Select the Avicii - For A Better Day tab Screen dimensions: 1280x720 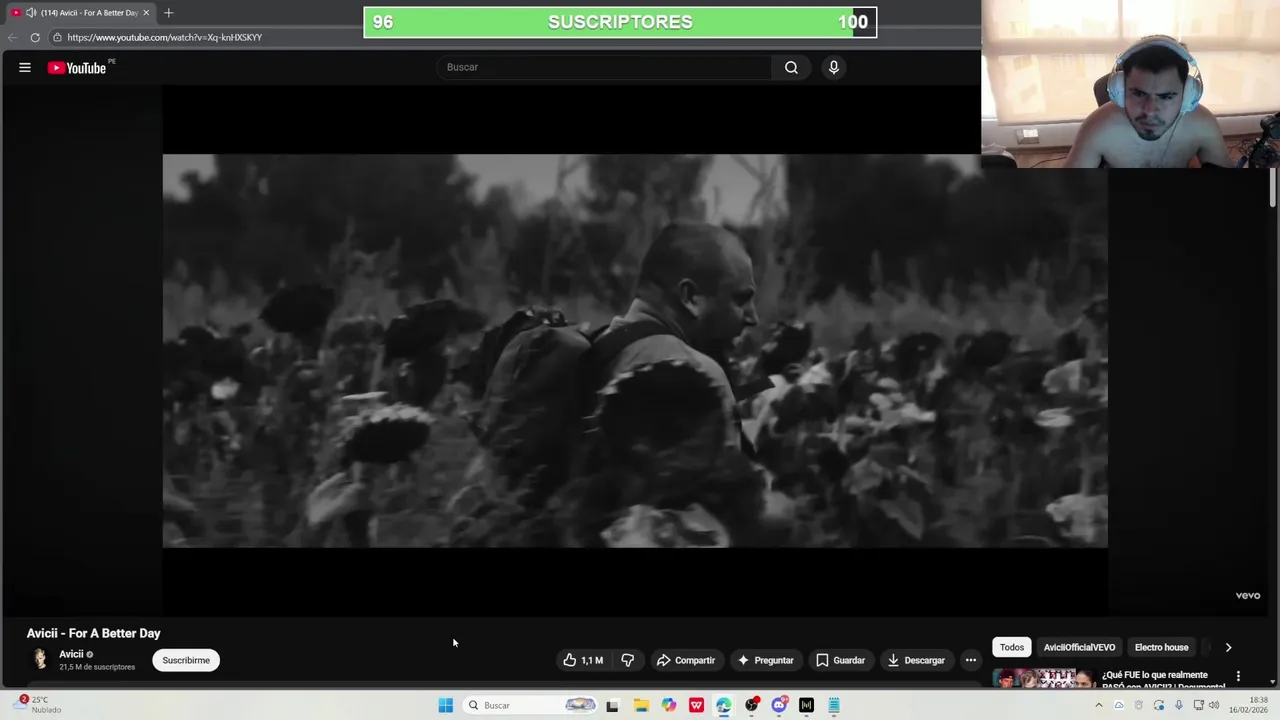[x=80, y=13]
